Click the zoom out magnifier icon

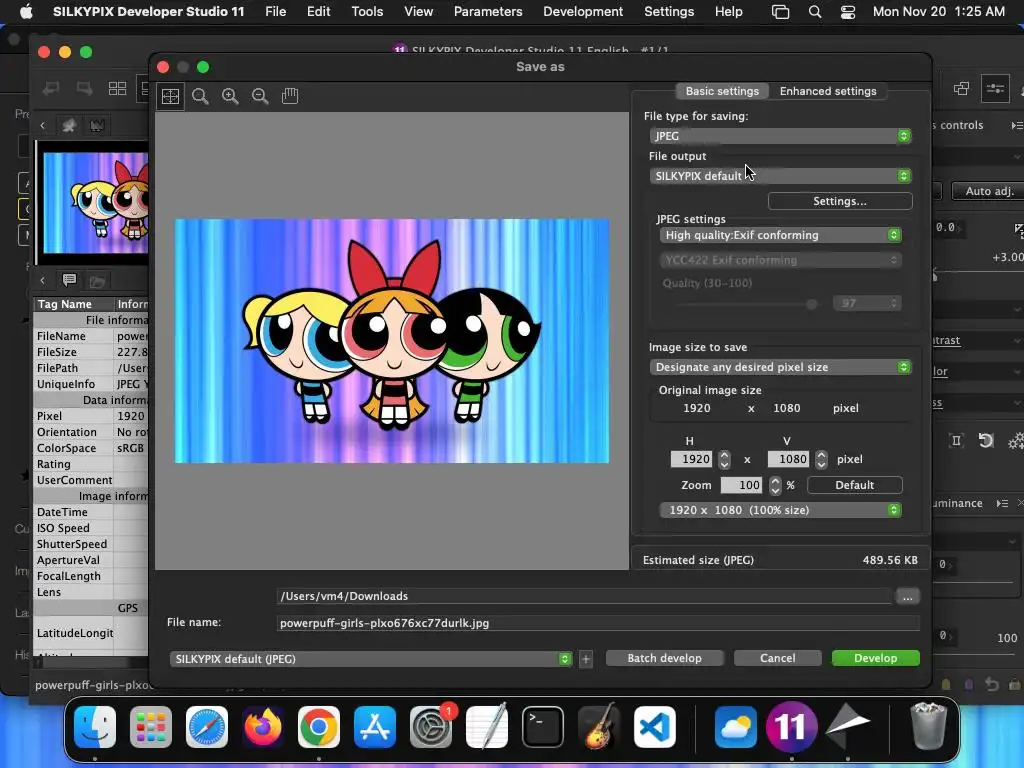[260, 96]
